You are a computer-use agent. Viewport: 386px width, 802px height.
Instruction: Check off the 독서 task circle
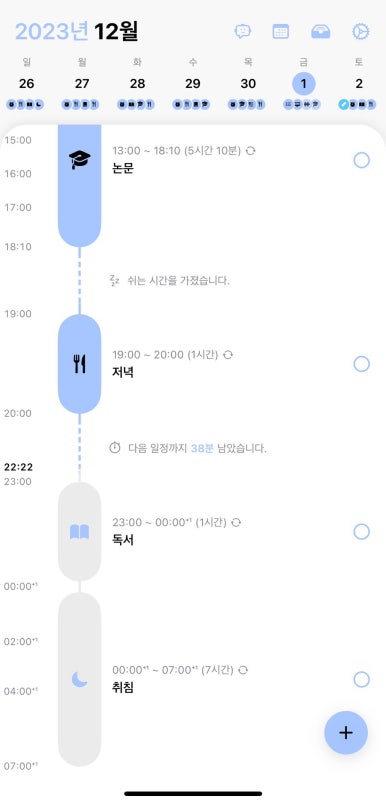pyautogui.click(x=361, y=532)
